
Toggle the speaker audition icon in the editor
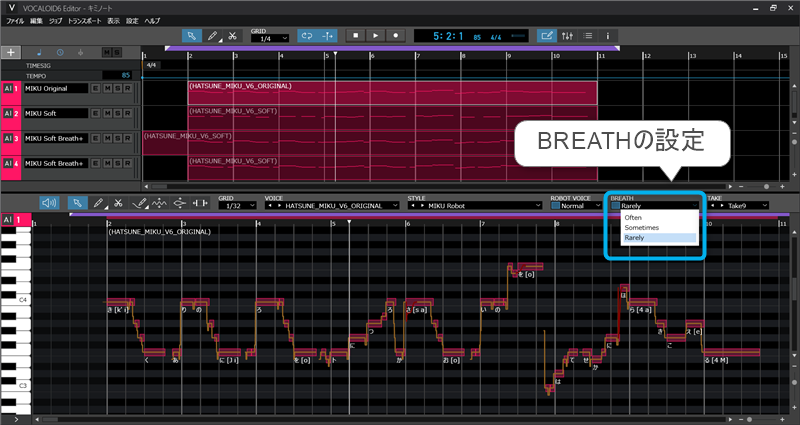click(49, 203)
